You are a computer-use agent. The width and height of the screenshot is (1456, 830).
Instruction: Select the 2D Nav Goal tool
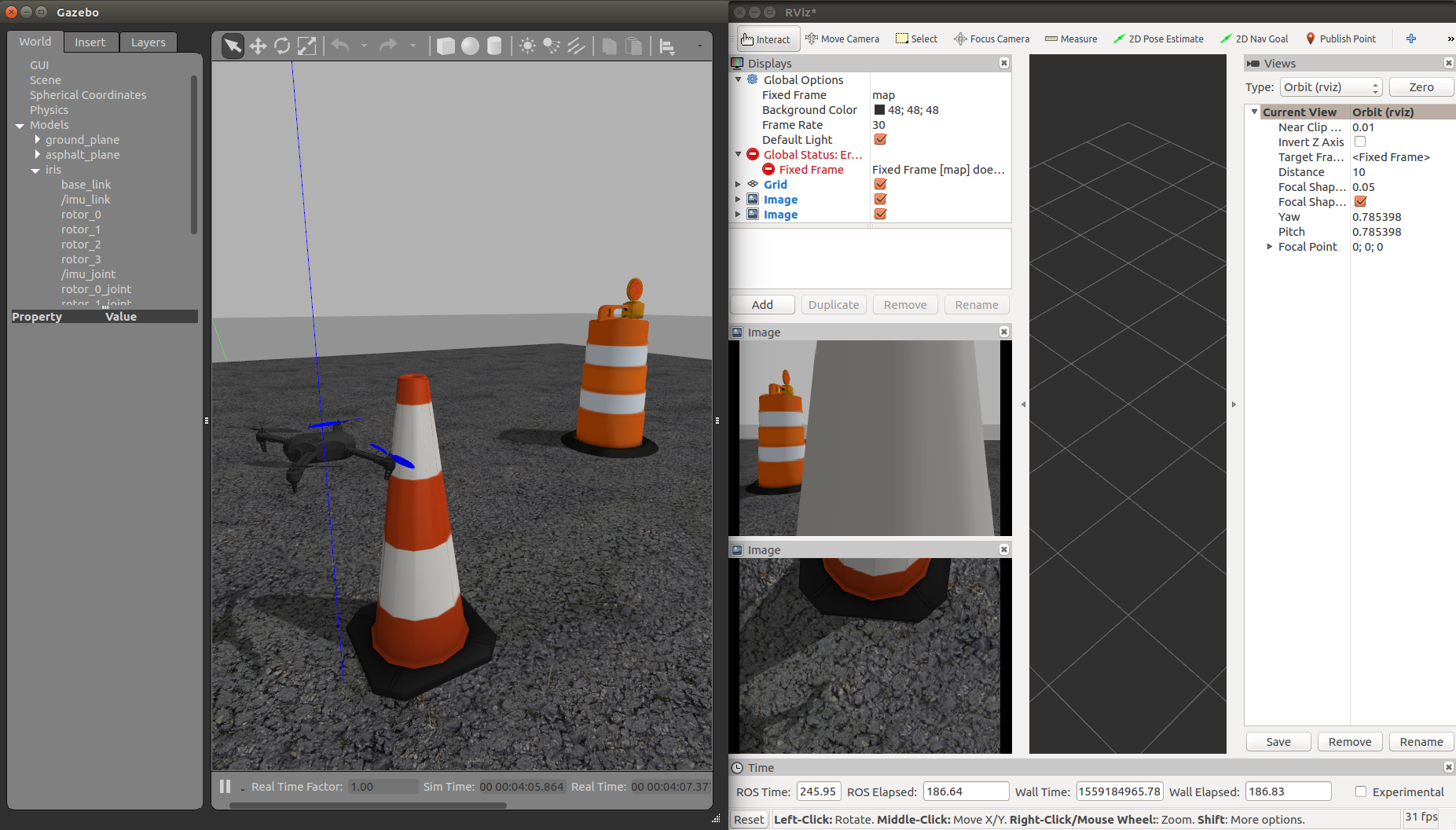pos(1254,39)
